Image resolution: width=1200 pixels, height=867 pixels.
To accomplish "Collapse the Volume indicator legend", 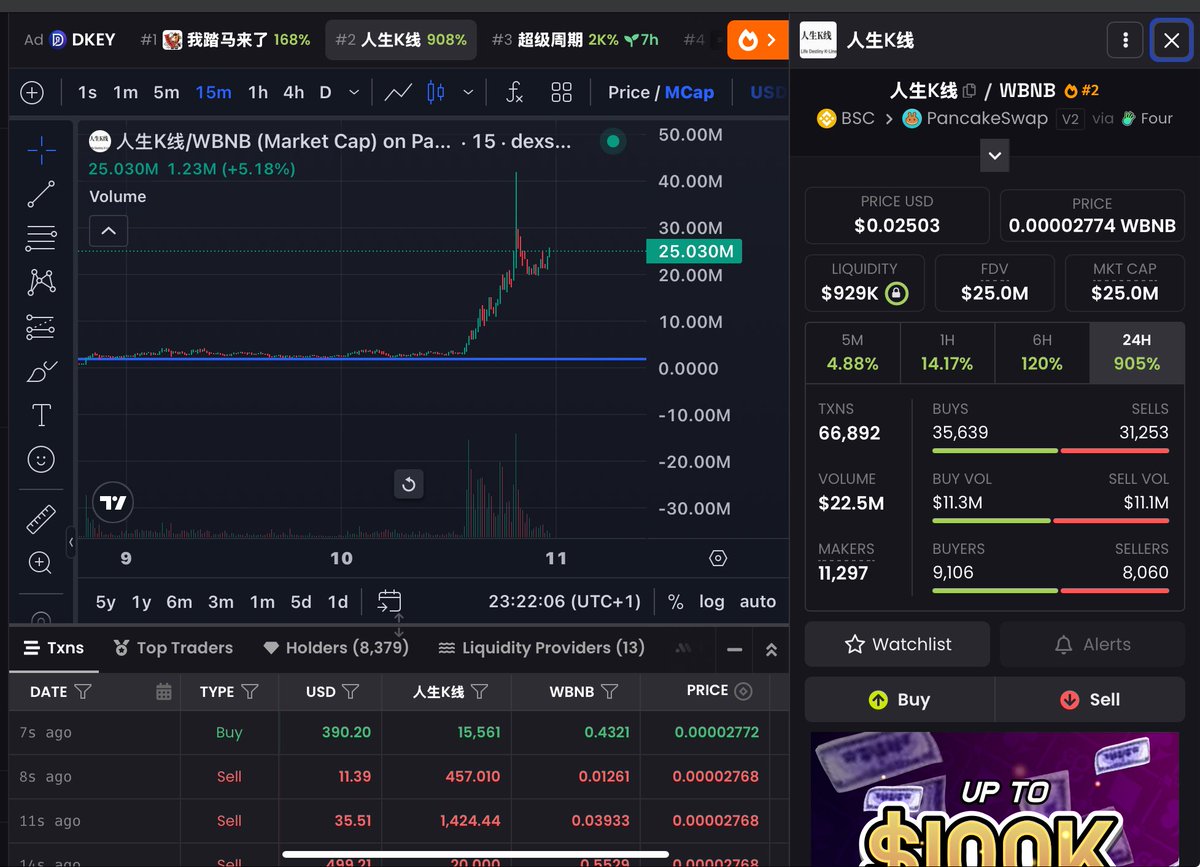I will (108, 231).
